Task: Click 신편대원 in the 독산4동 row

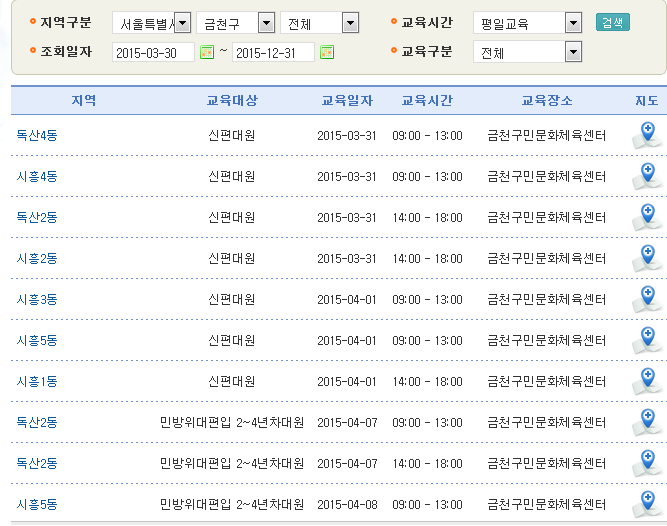Action: [232, 135]
